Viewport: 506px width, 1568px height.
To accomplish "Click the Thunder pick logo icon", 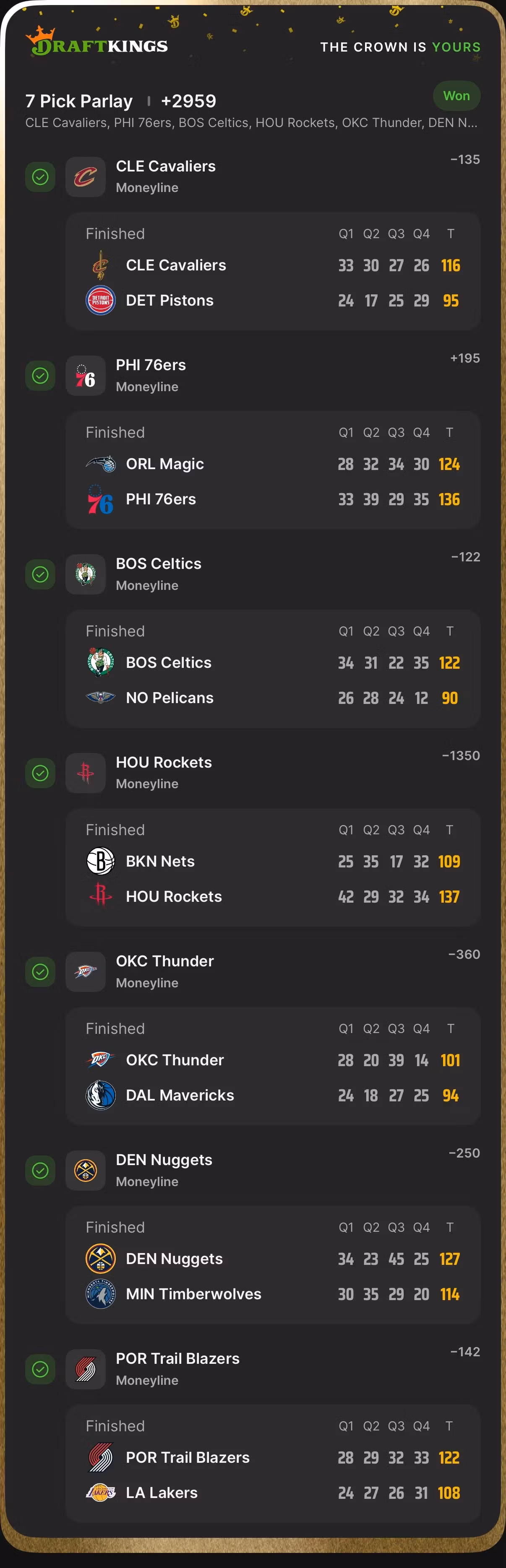I will point(85,971).
